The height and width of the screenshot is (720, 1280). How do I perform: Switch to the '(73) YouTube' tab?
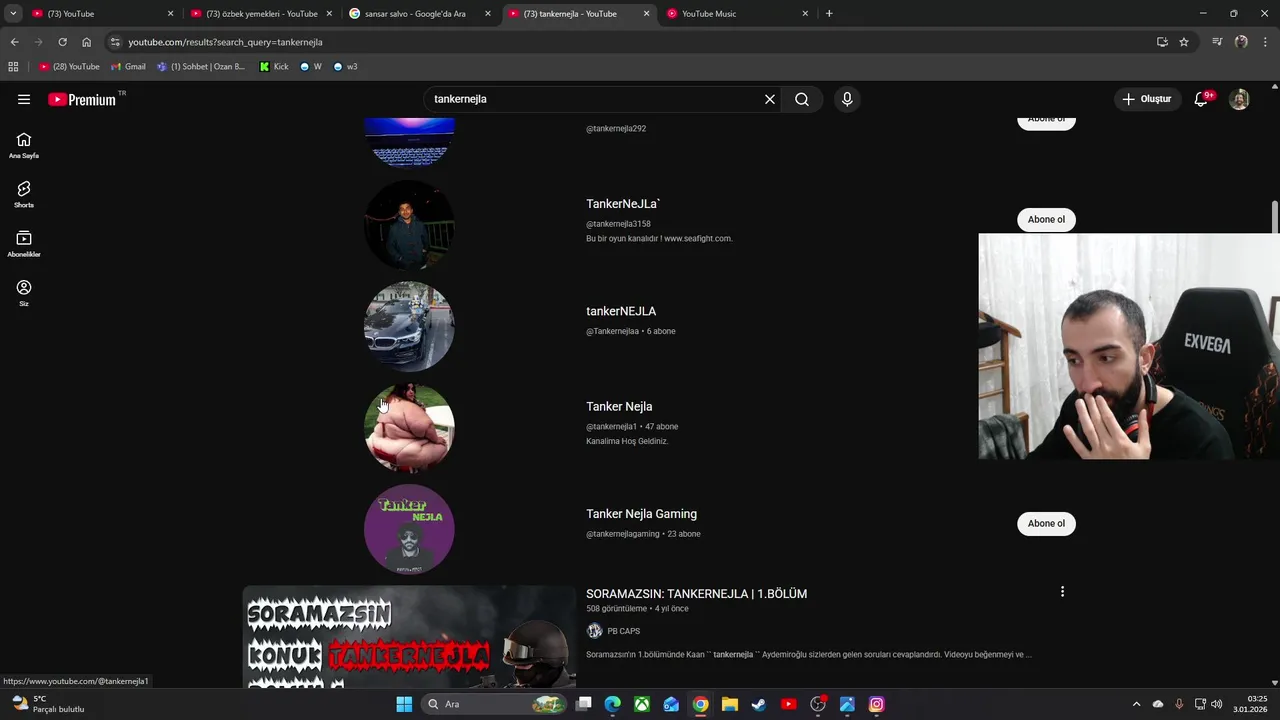pos(102,14)
